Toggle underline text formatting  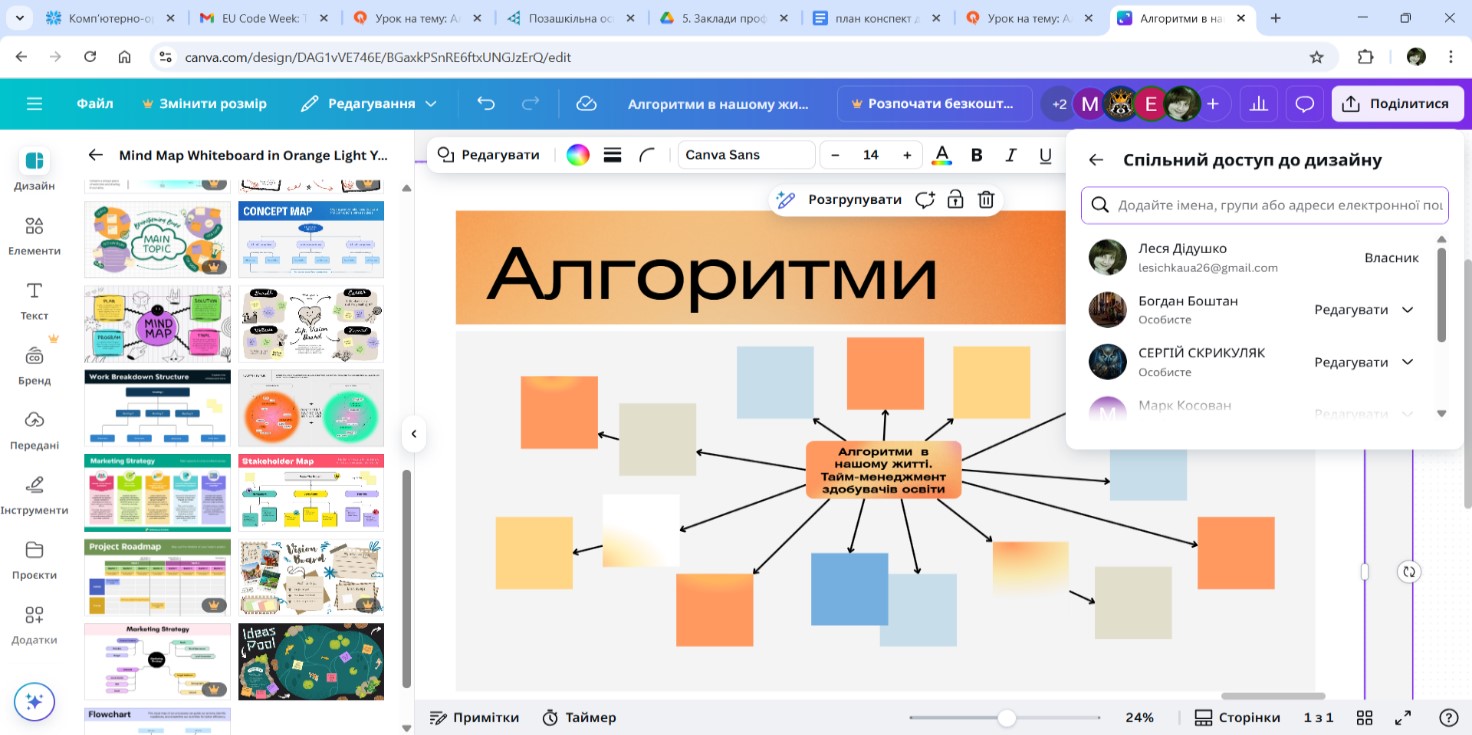[x=1045, y=155]
